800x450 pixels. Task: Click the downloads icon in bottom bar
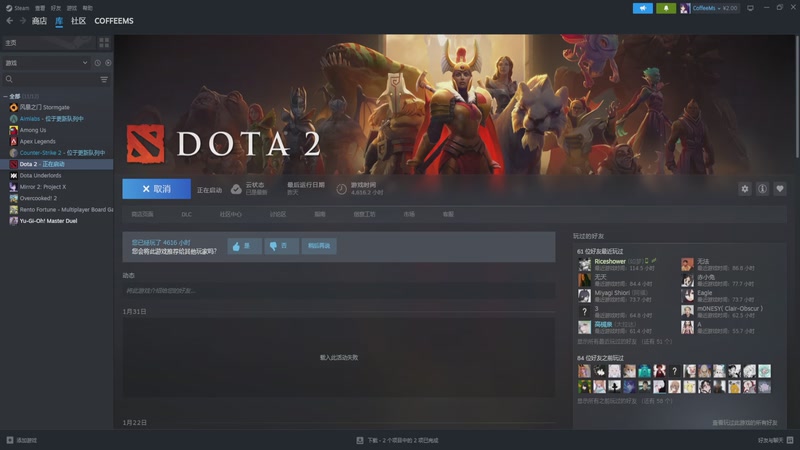tap(360, 440)
